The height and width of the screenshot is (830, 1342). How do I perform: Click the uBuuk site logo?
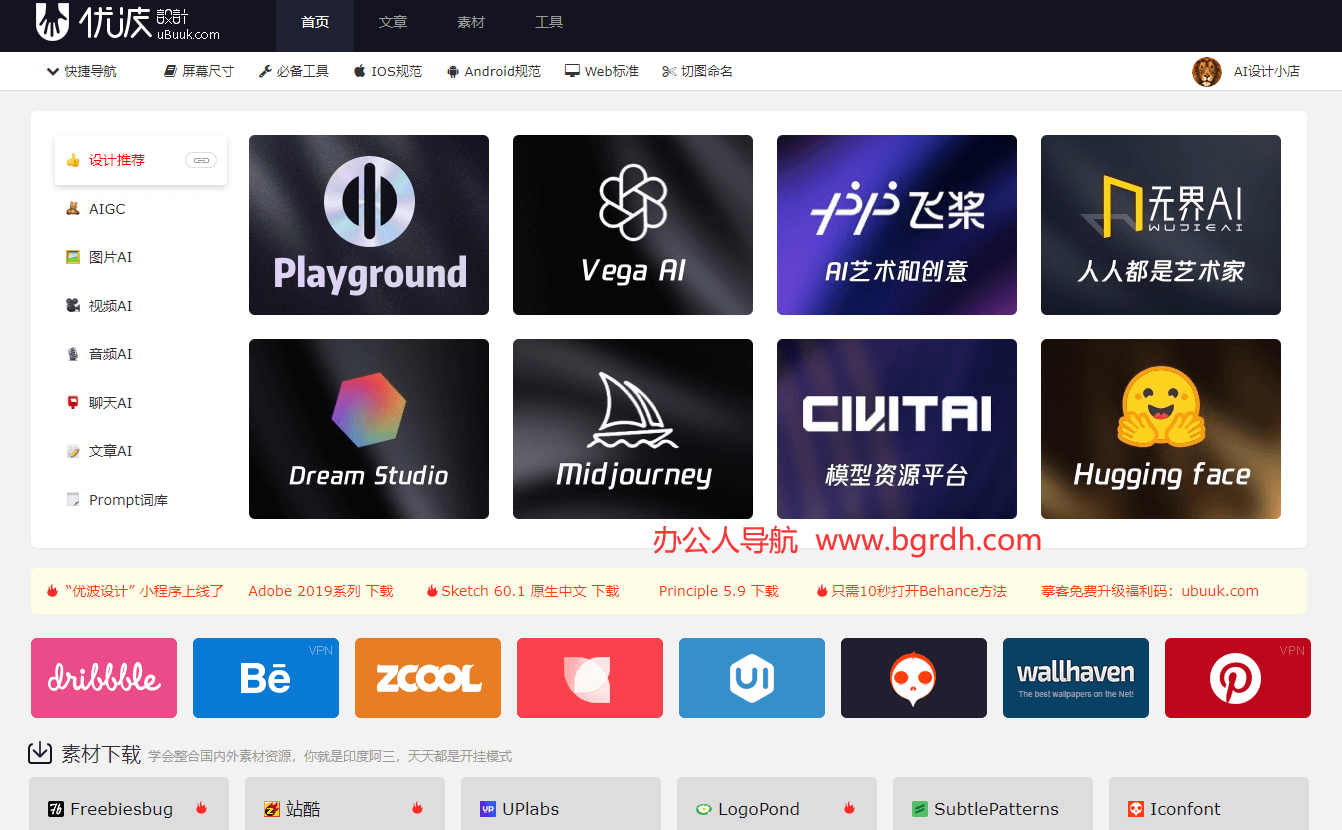[128, 22]
